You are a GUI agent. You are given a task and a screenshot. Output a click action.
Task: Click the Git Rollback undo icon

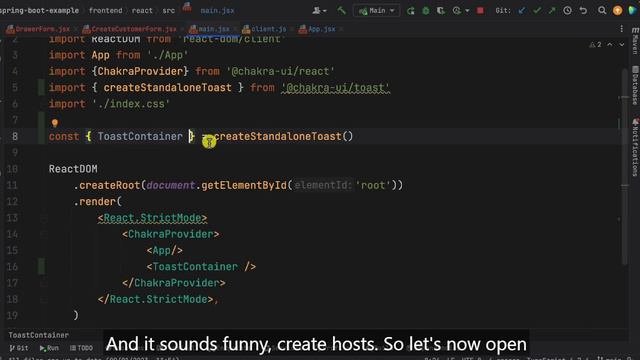pos(583,11)
